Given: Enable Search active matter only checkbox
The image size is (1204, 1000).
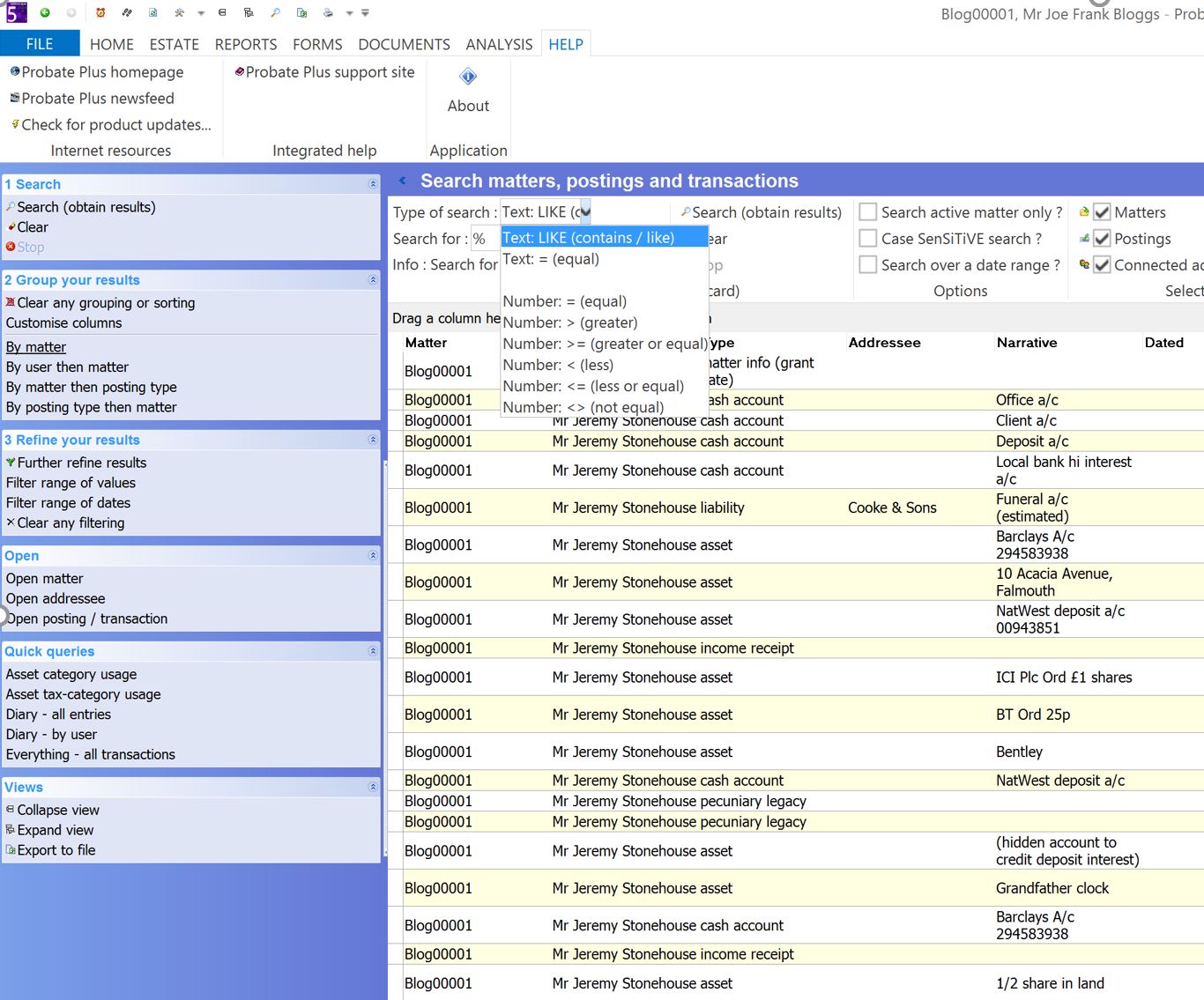Looking at the screenshot, I should click(x=868, y=212).
